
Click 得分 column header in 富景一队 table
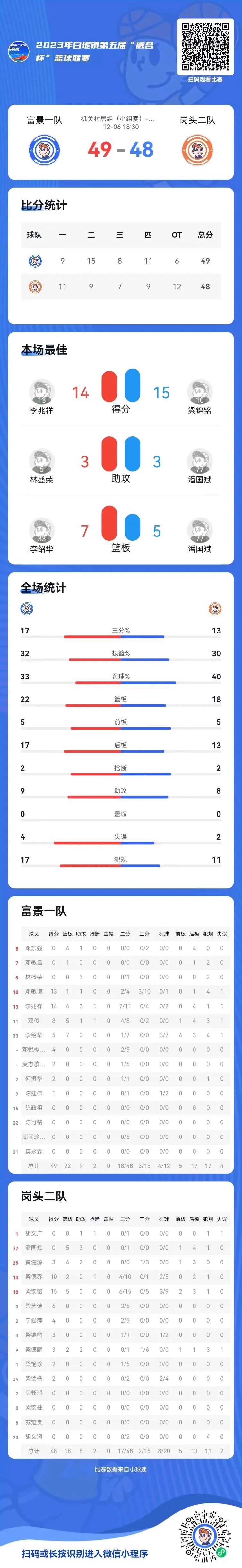(54, 934)
